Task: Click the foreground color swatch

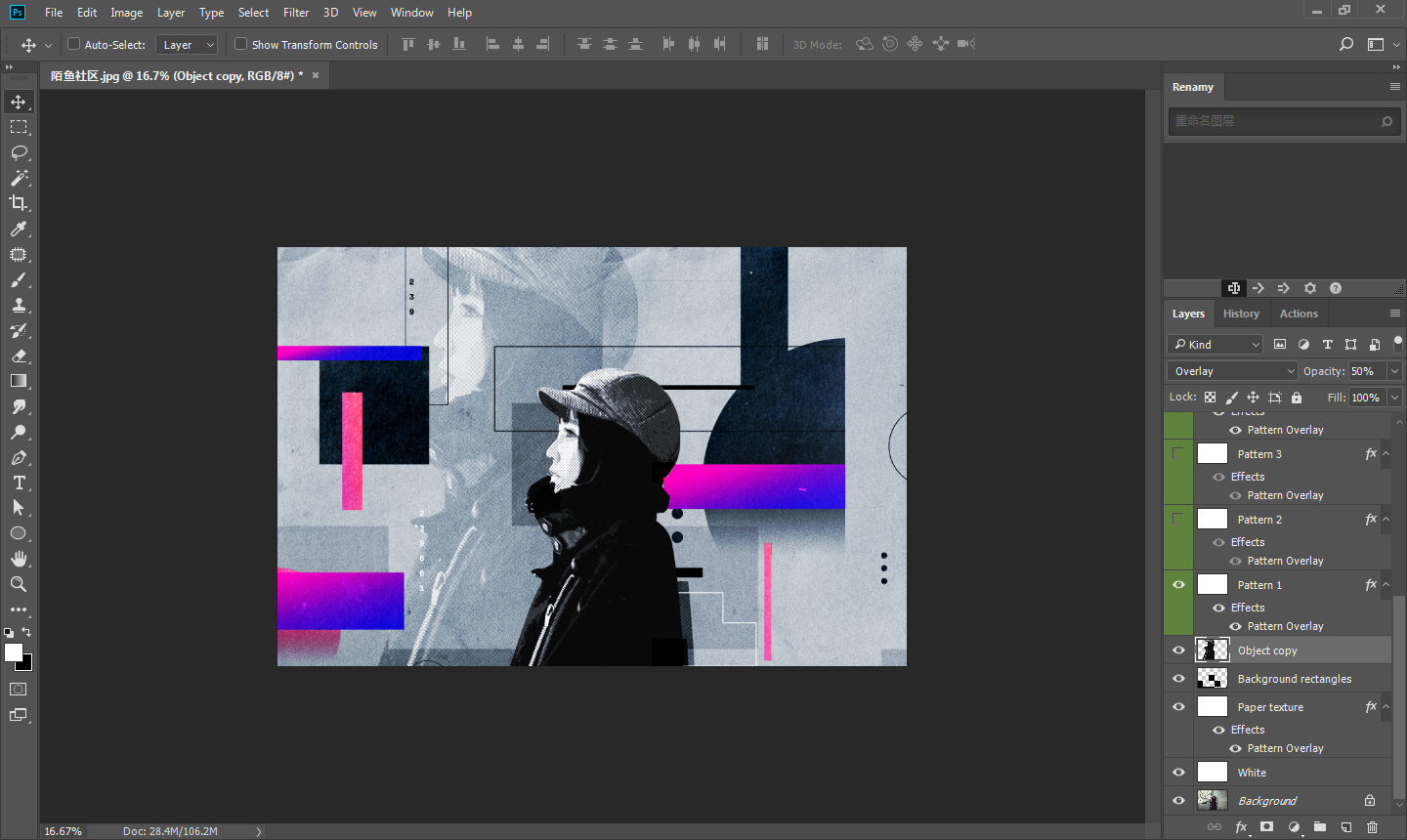Action: pos(14,652)
